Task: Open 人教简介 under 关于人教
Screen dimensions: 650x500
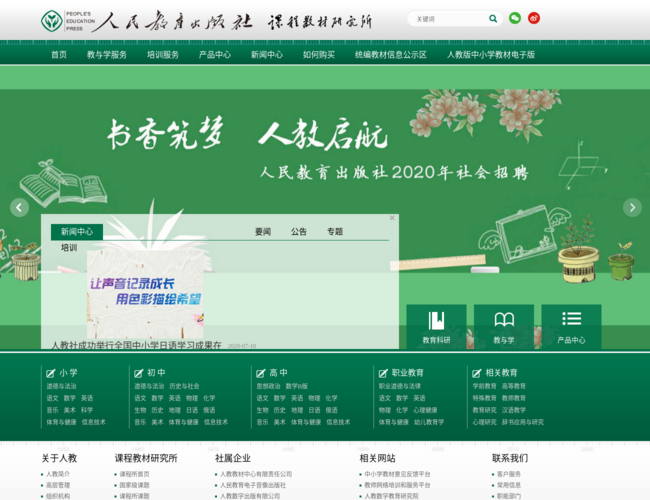Action: [58, 474]
